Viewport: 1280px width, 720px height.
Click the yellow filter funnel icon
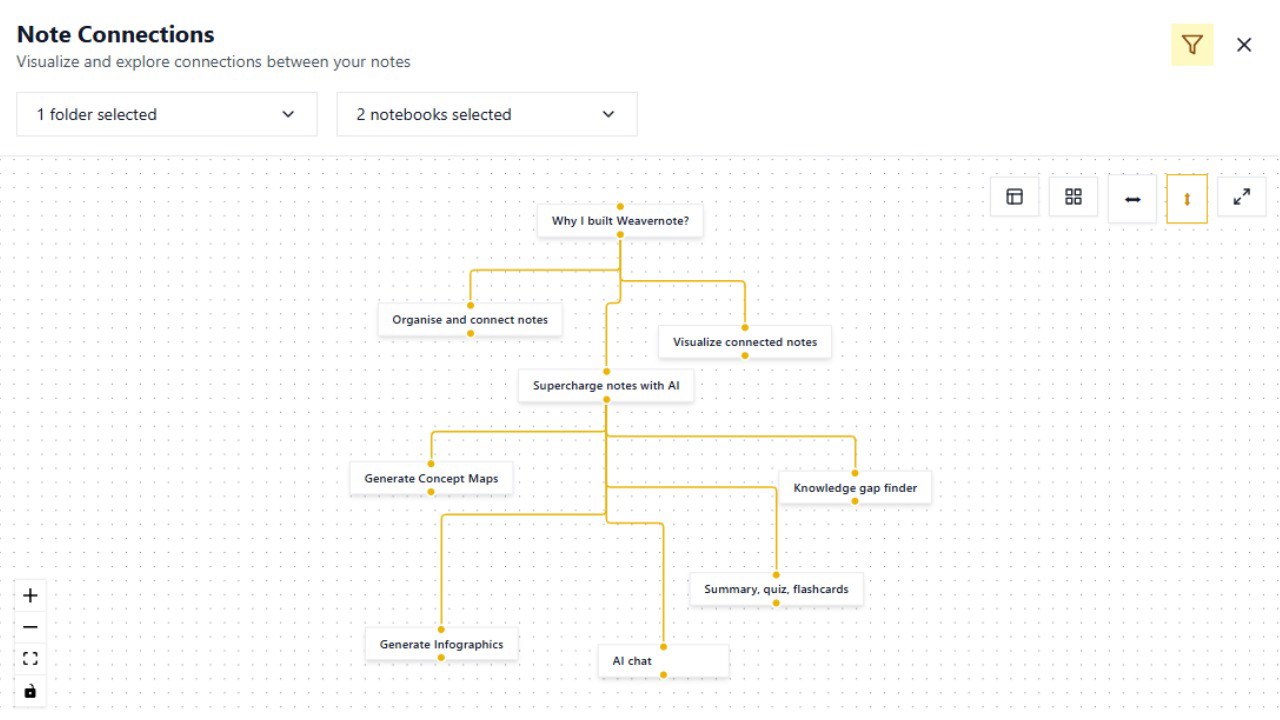[x=1192, y=45]
